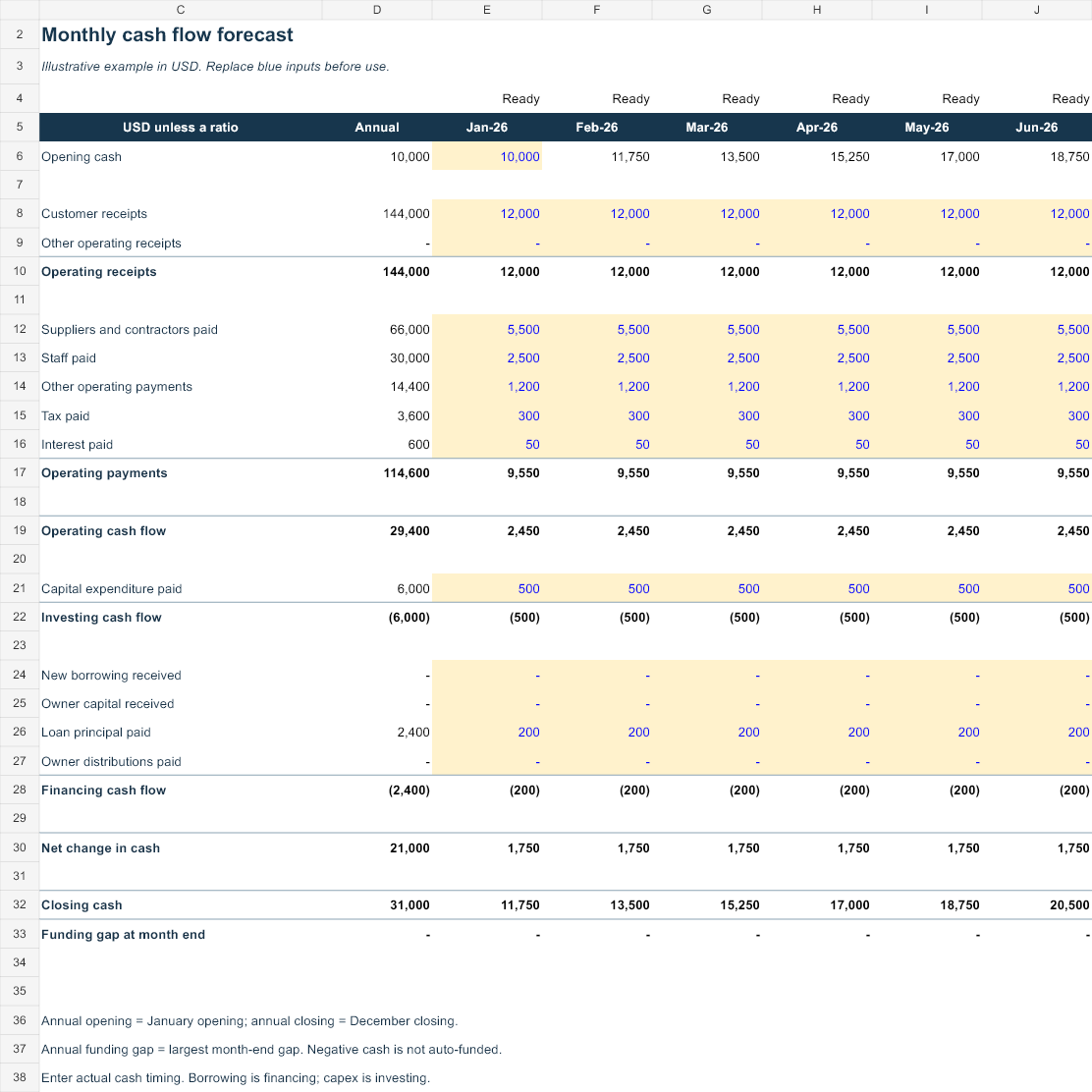1092x1092 pixels.
Task: Click the 'Jan-26' header cell
Action: 487,128
